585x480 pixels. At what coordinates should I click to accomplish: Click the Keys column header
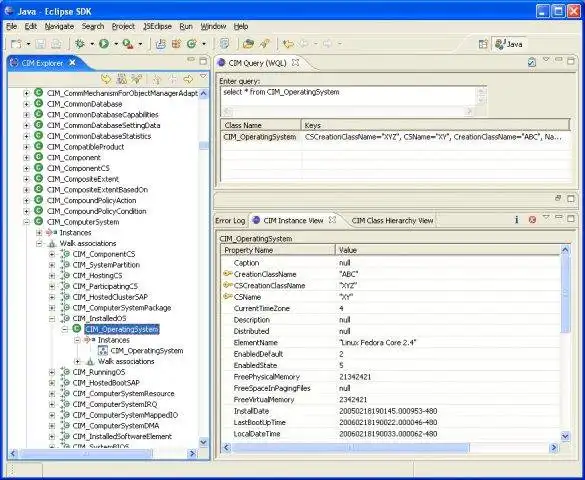[x=435, y=125]
